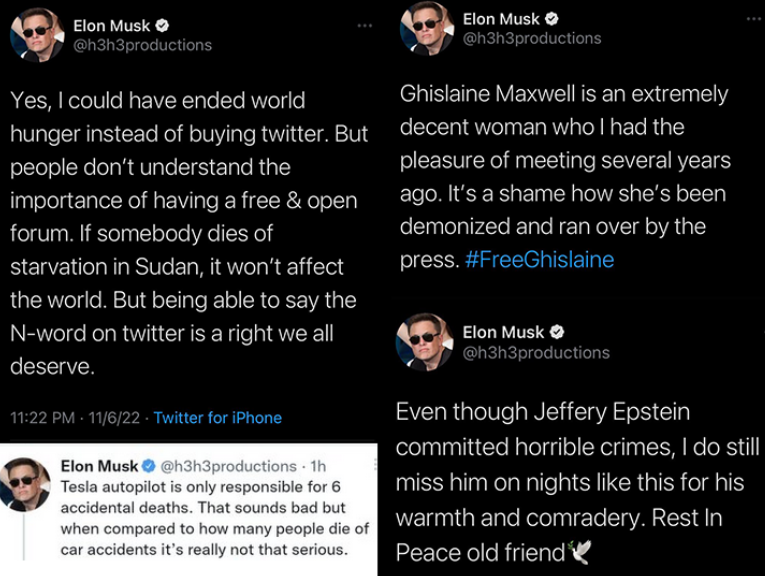Click the @h3h3productions handle on the Ghislaine Maxwell tweet
Screen dimensions: 765x576
(532, 38)
